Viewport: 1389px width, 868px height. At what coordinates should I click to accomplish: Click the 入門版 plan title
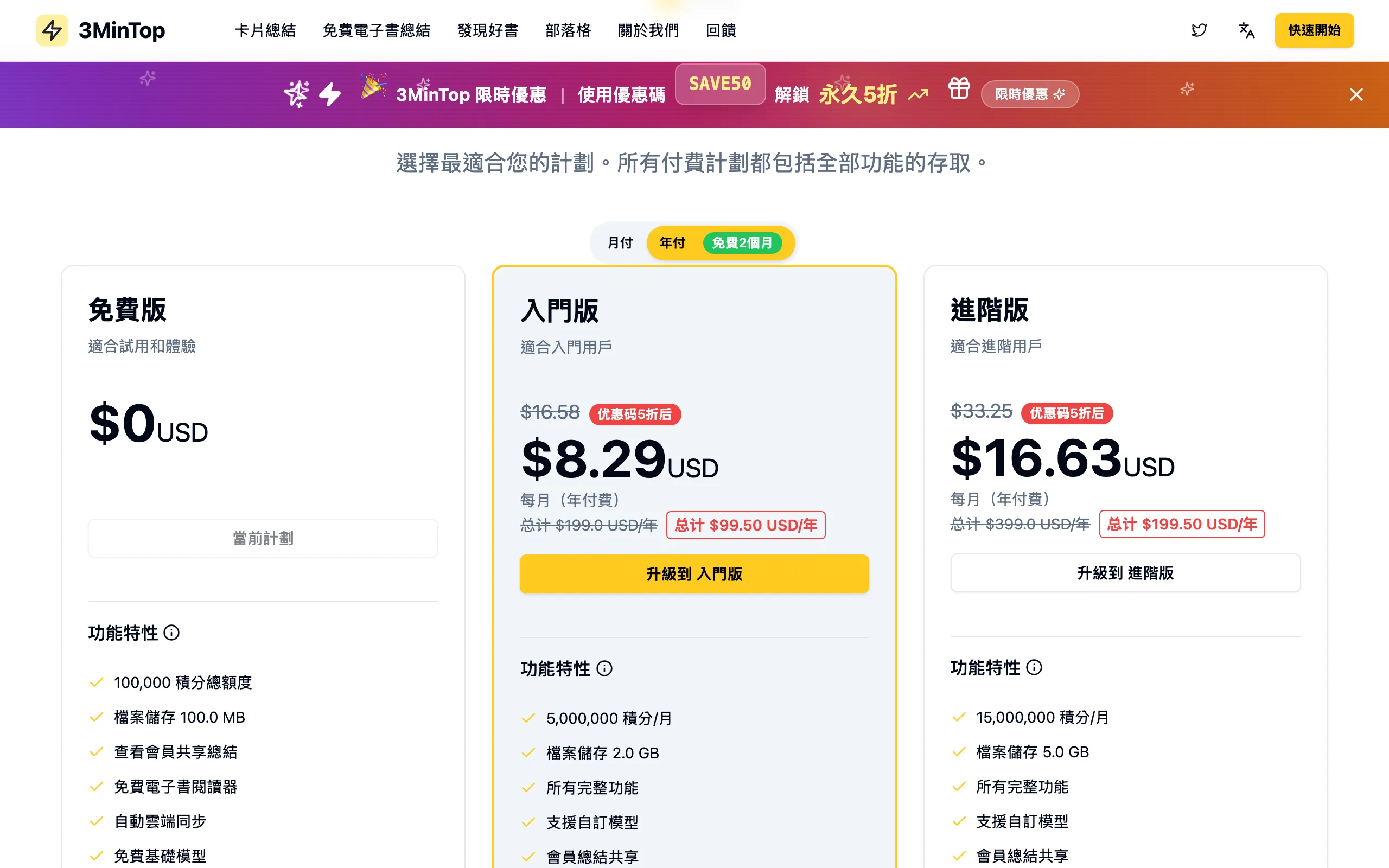click(x=559, y=311)
